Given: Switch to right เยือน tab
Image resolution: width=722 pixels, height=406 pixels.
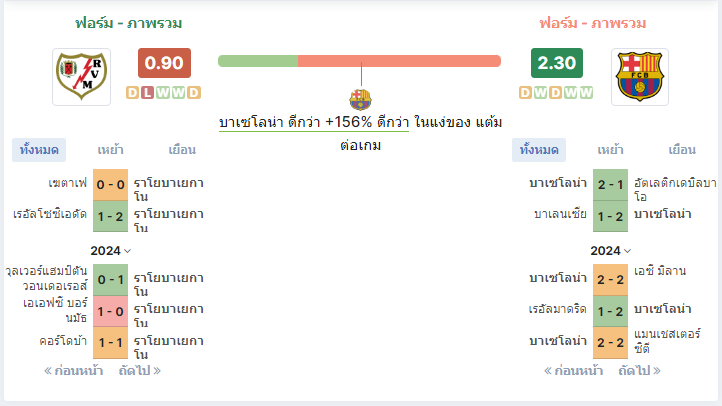Looking at the screenshot, I should [682, 150].
